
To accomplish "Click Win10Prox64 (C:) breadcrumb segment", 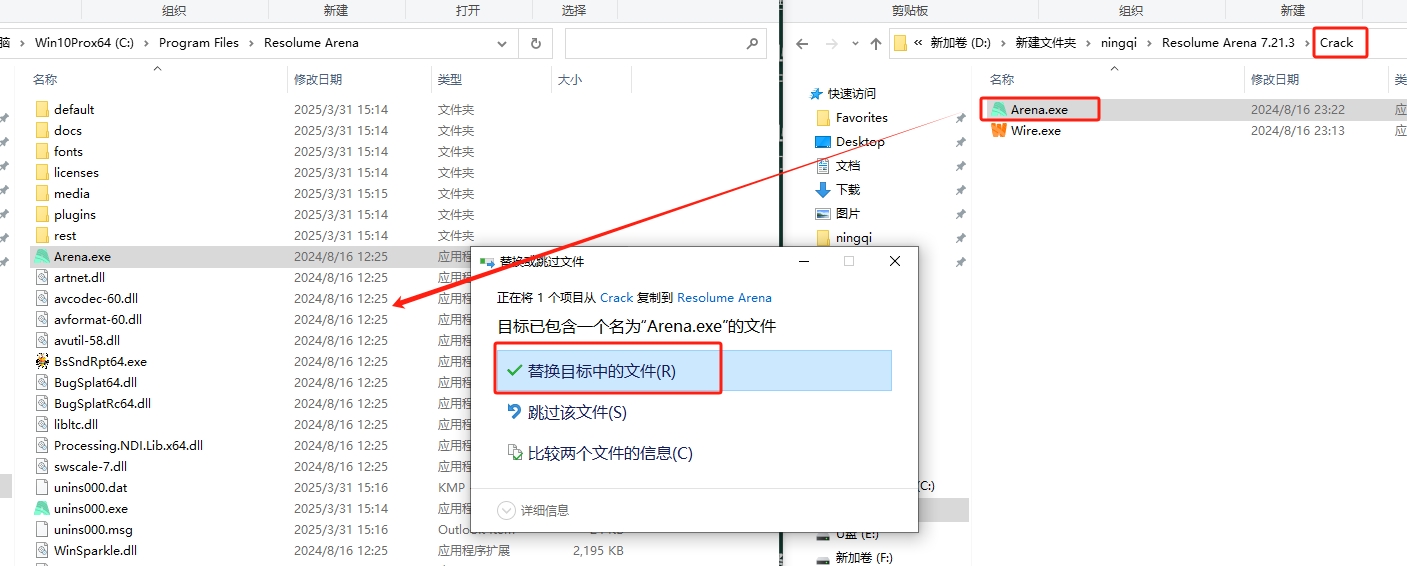I will [84, 43].
